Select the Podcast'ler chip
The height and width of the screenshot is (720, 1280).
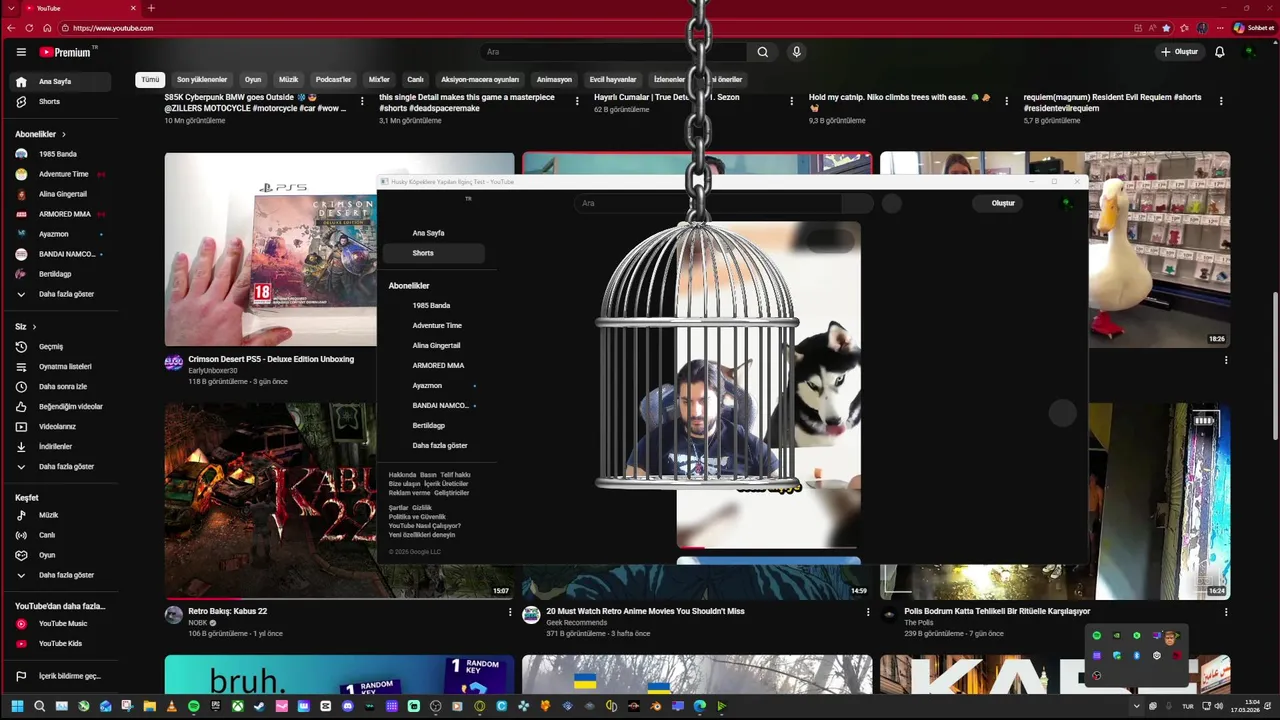(x=333, y=80)
